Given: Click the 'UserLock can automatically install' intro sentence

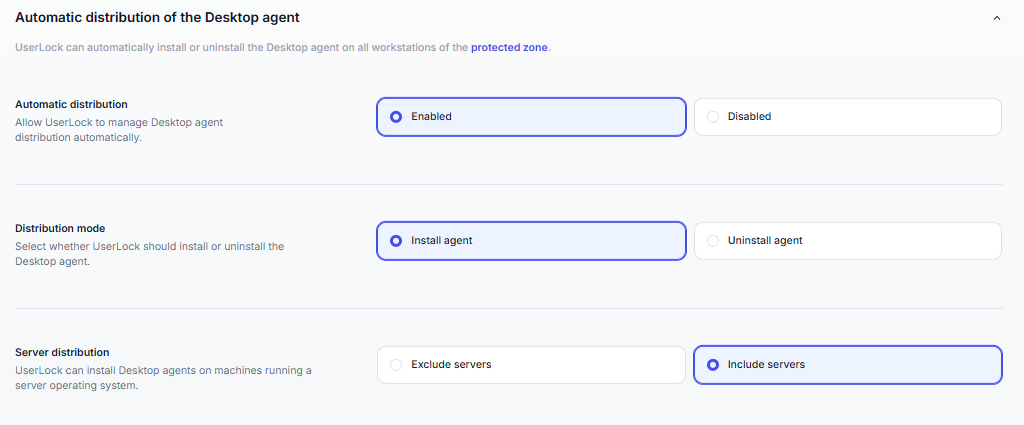Looking at the screenshot, I should click(240, 47).
